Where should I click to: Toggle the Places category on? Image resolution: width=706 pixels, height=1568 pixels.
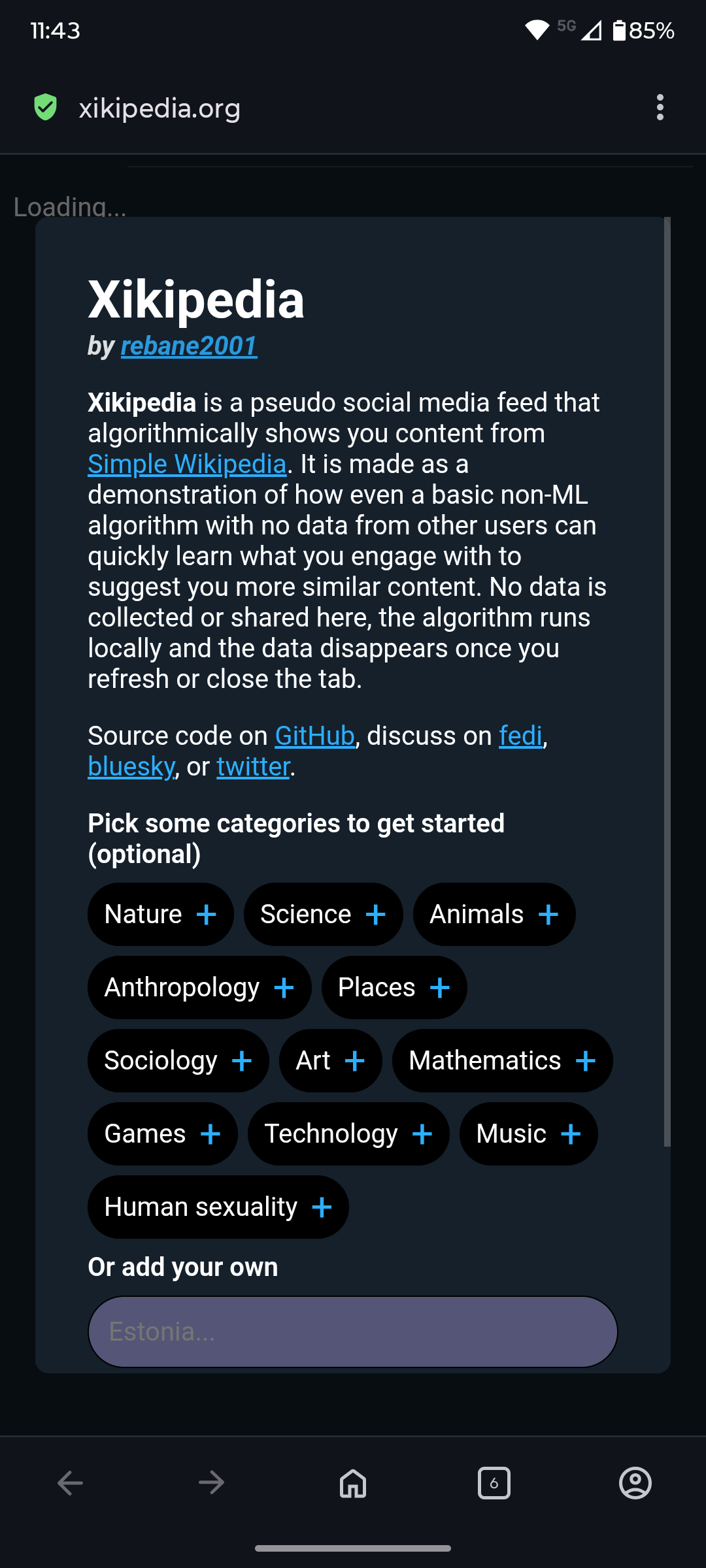point(394,987)
